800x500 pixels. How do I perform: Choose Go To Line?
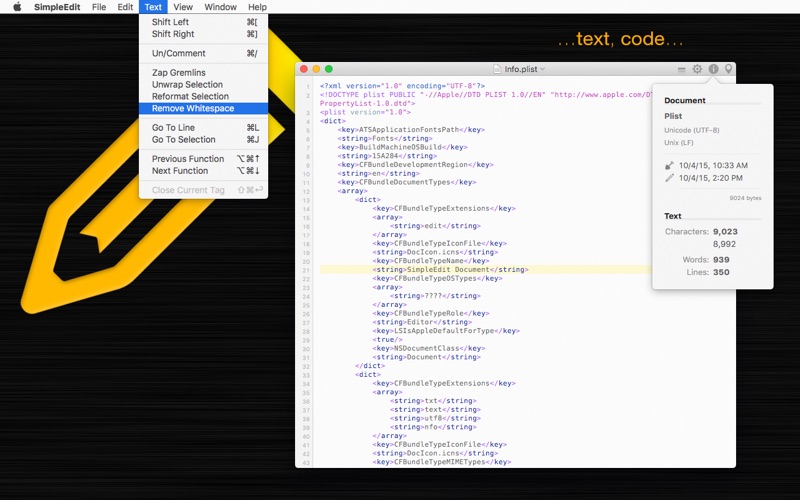click(x=203, y=128)
